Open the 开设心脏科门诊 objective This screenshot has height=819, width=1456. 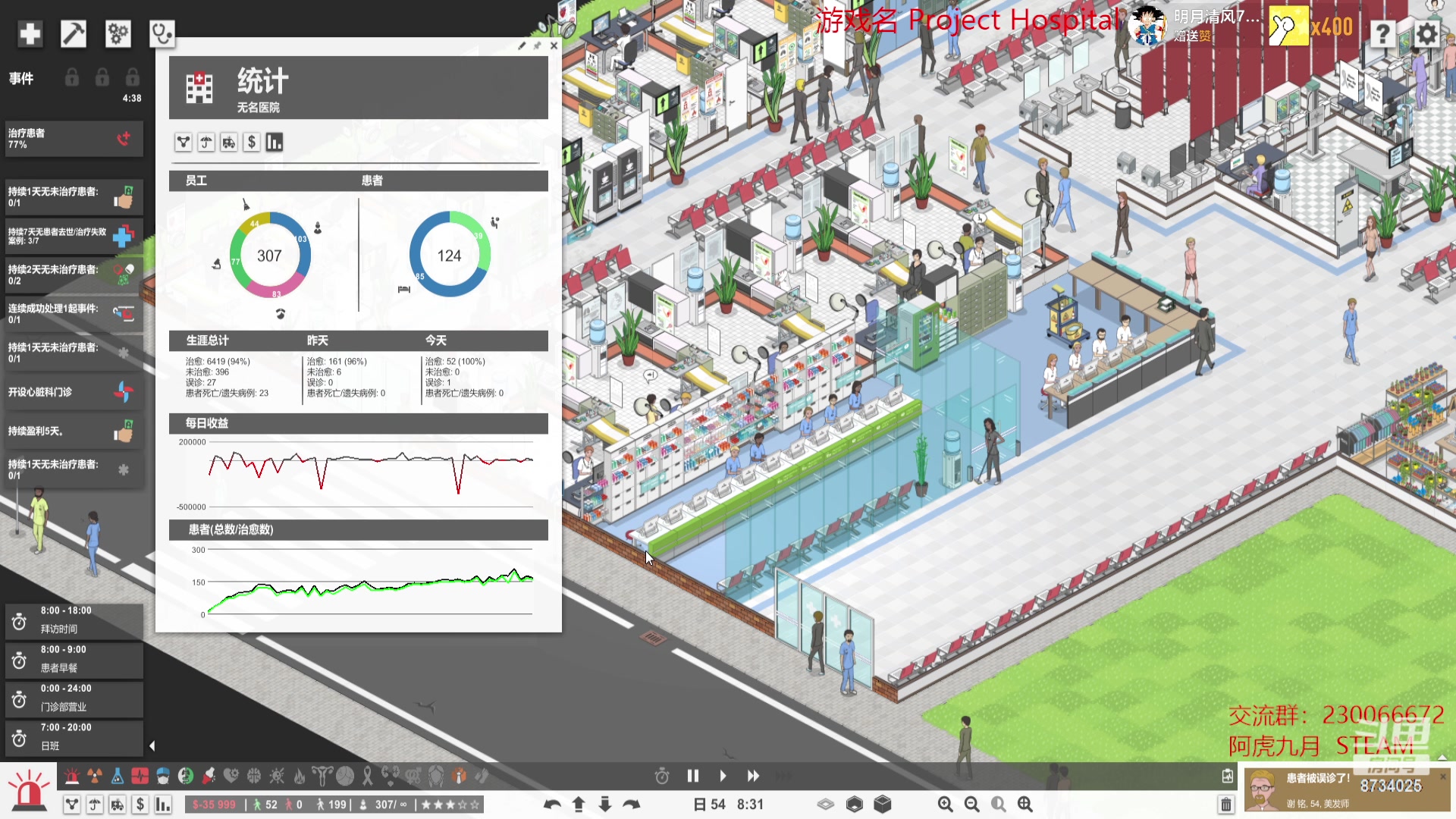(74, 392)
